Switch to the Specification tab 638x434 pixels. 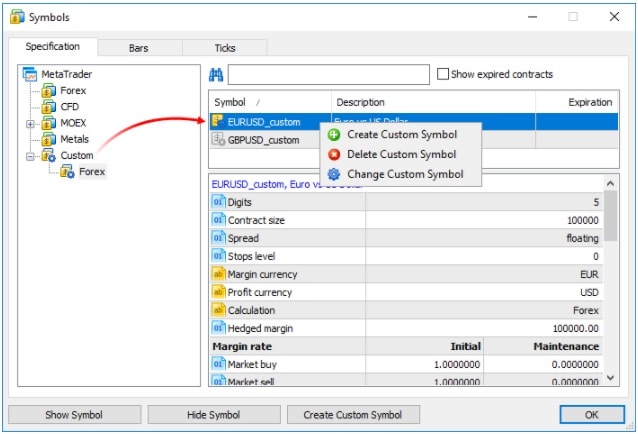click(53, 46)
